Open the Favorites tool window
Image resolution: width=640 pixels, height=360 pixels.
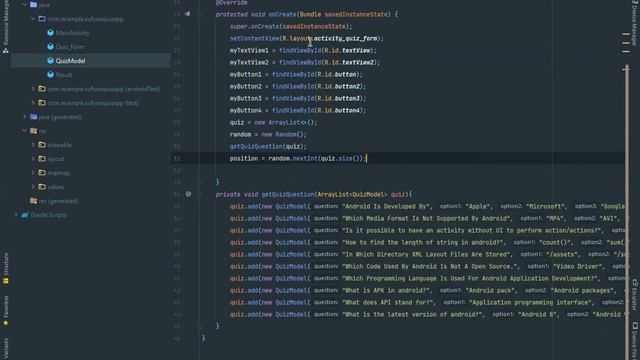click(6, 311)
